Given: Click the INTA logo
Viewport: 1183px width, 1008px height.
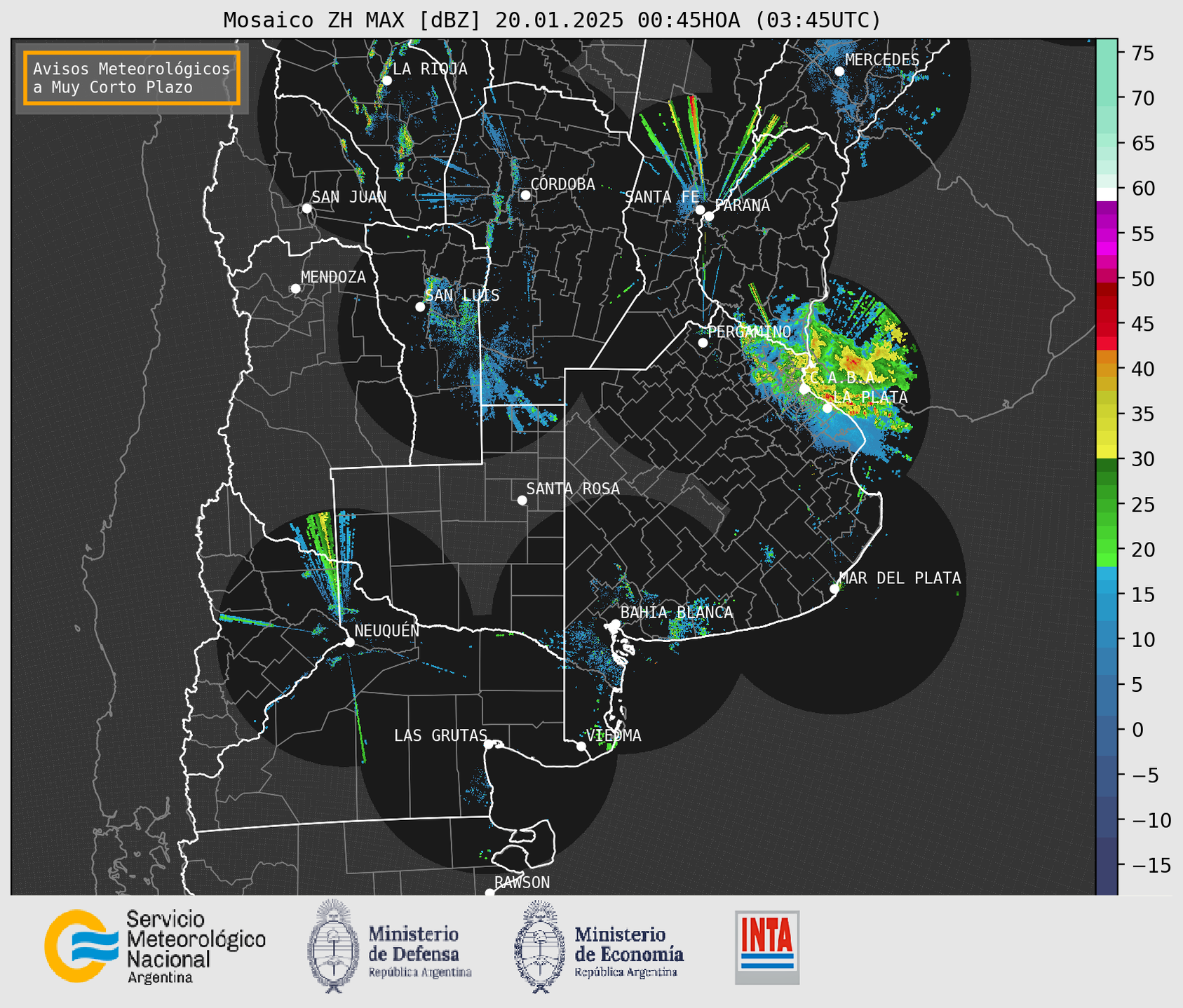Looking at the screenshot, I should click(x=767, y=947).
